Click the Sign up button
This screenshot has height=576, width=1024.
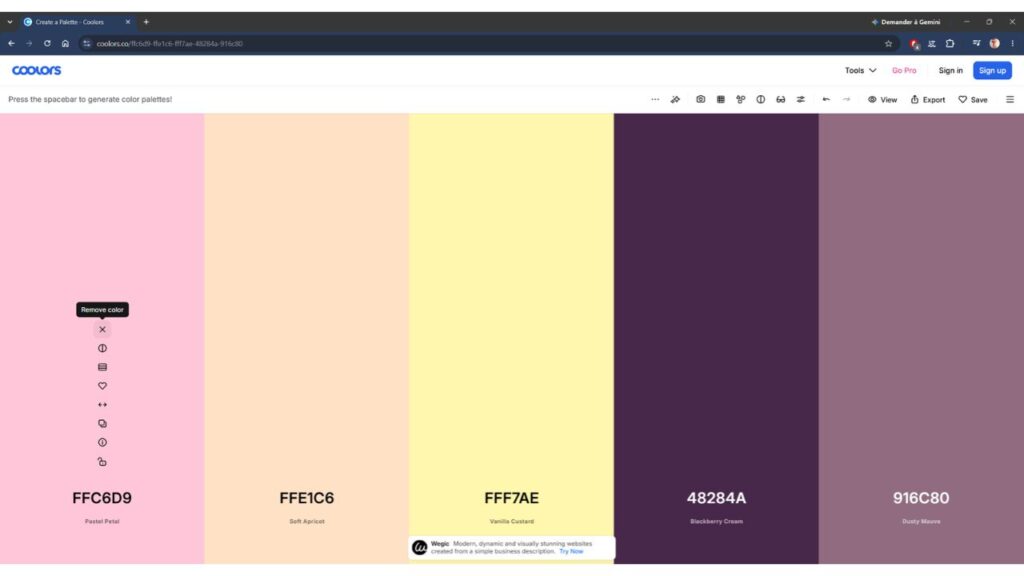(x=992, y=71)
